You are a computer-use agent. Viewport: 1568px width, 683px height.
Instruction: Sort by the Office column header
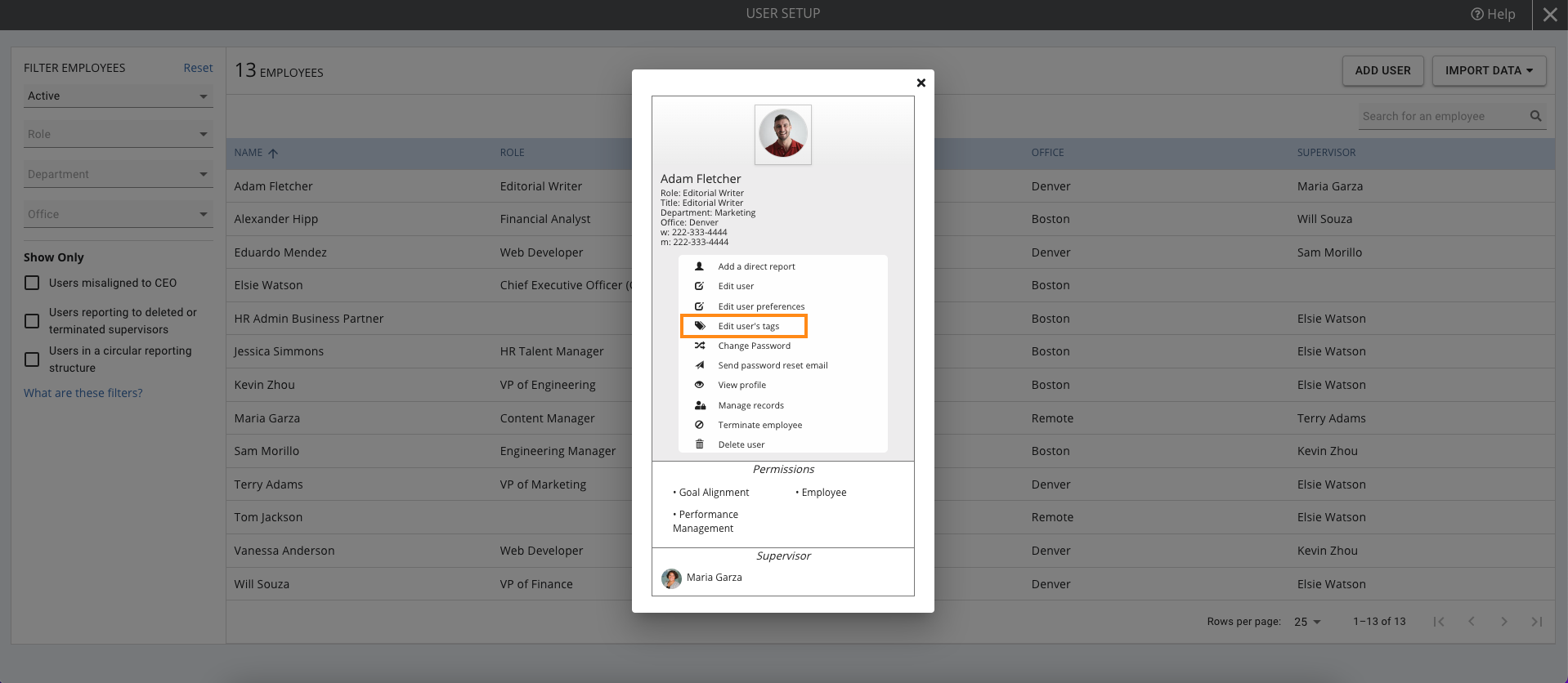pos(1047,153)
